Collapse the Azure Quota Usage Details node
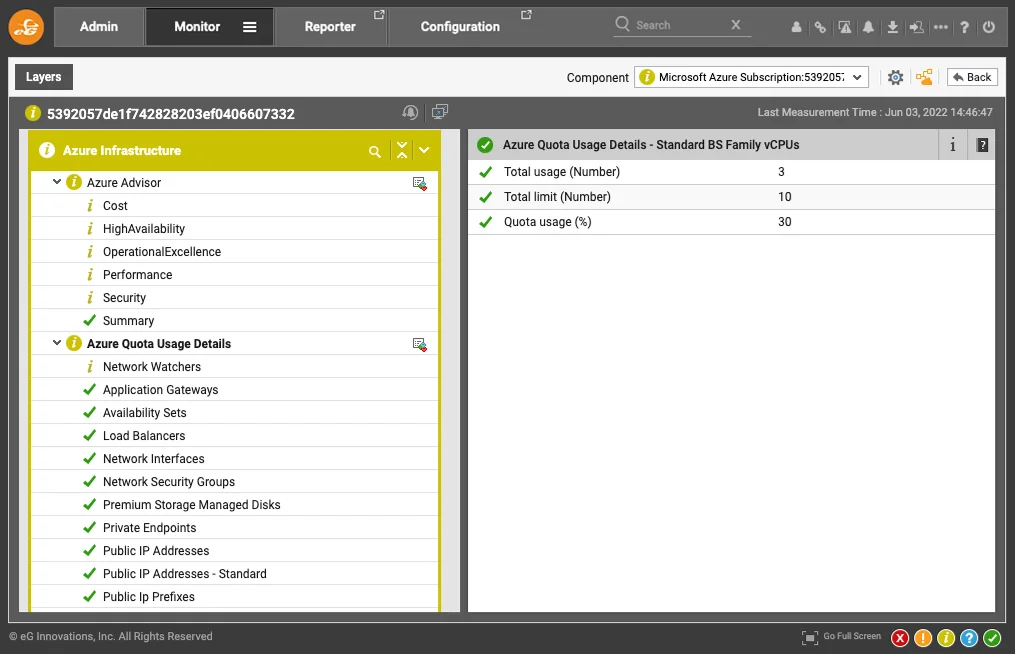The height and width of the screenshot is (654, 1015). (57, 343)
